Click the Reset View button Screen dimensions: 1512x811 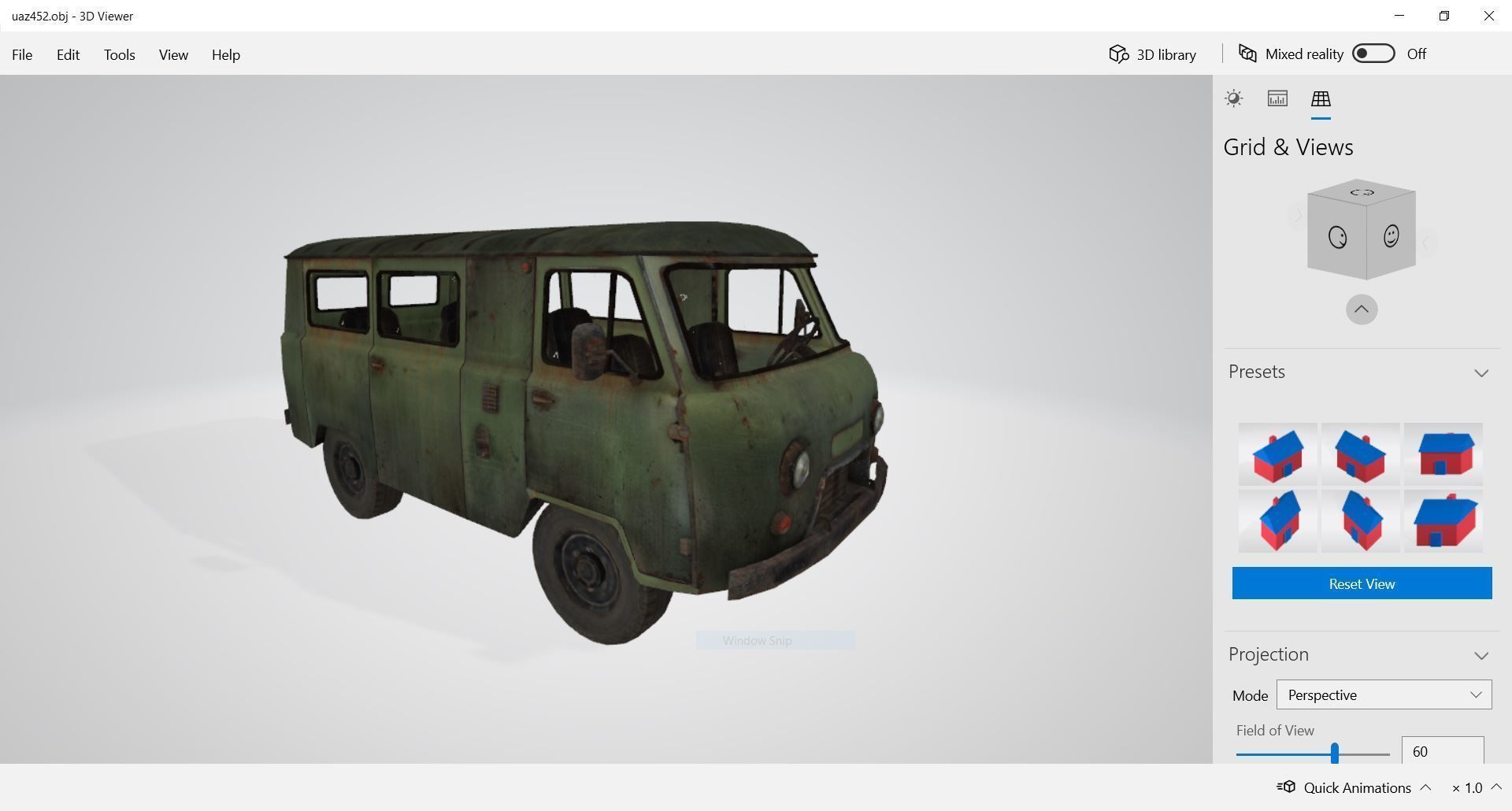tap(1362, 583)
